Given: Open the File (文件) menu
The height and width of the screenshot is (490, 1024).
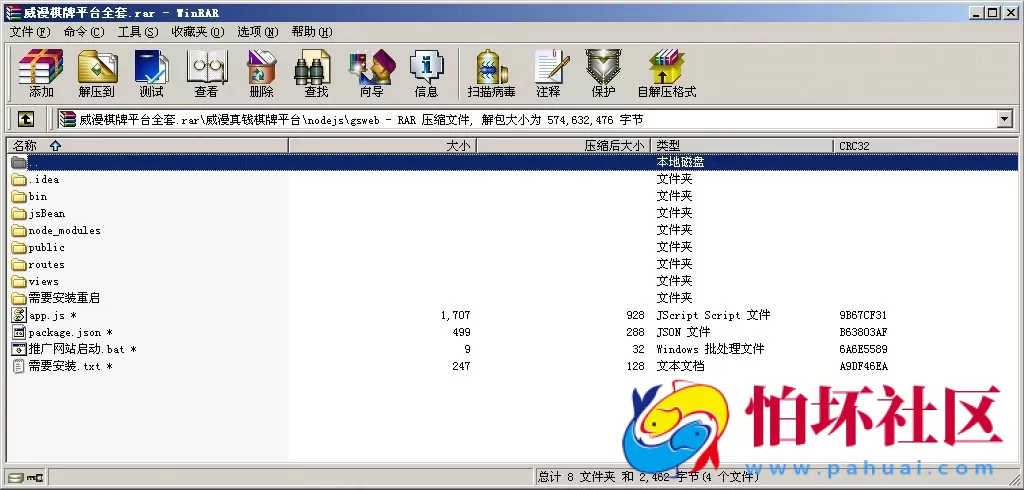Looking at the screenshot, I should (x=30, y=31).
